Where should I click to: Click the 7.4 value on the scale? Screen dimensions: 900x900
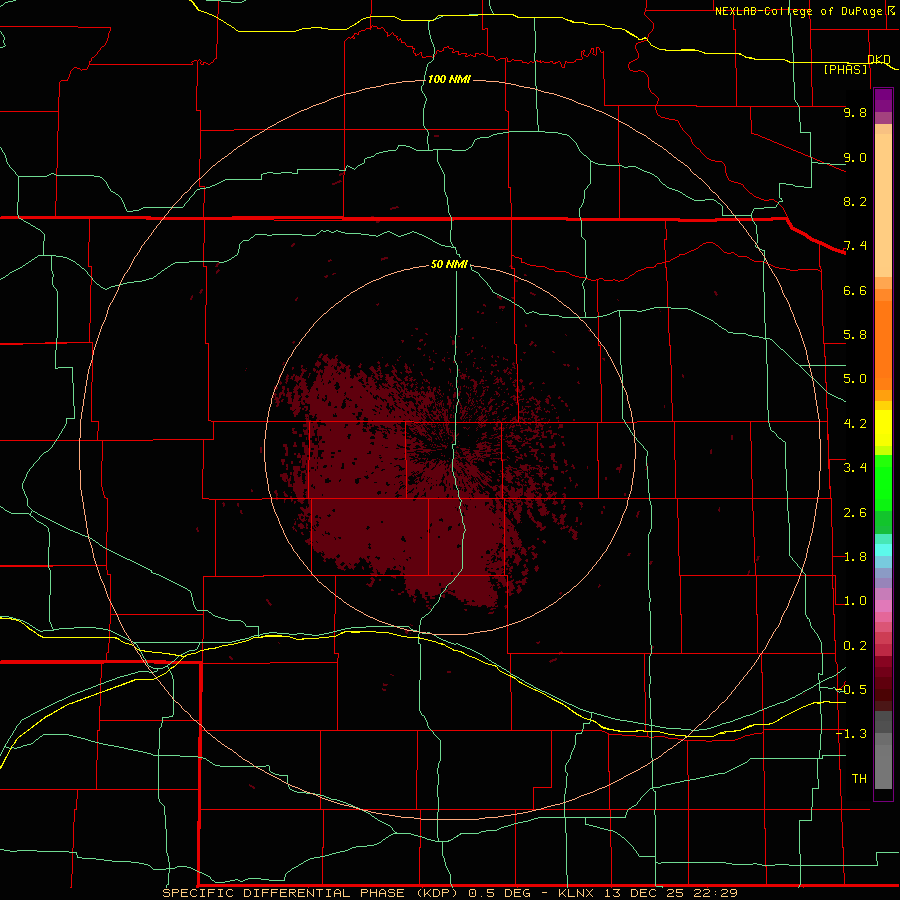click(x=855, y=246)
